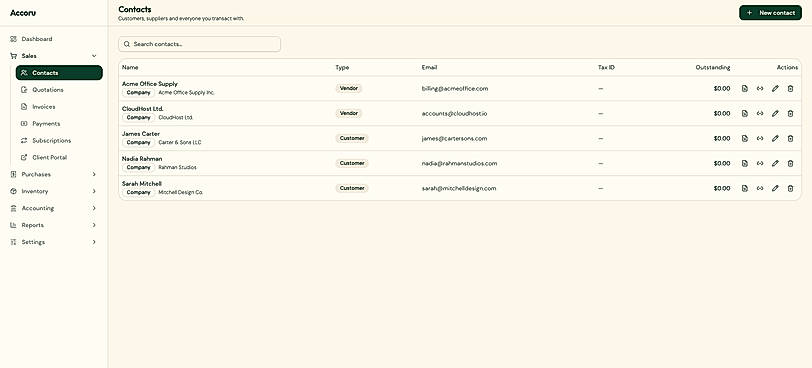Click the link icon in Sarah Mitchell row
The width and height of the screenshot is (812, 368).
pos(760,188)
